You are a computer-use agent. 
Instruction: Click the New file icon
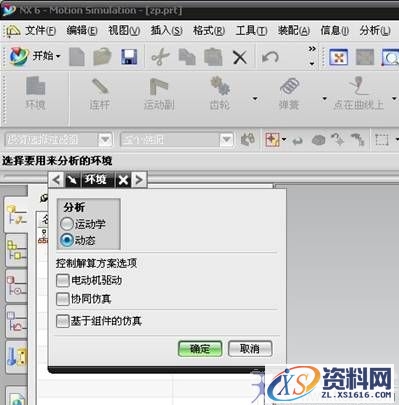tap(77, 57)
